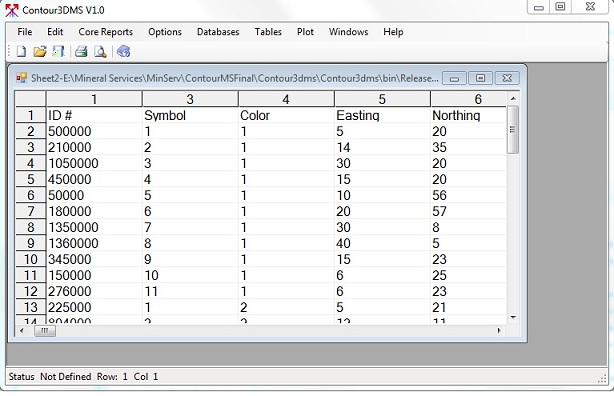Close the Contour3DMS main window
The width and height of the screenshot is (614, 396).
(x=591, y=7)
